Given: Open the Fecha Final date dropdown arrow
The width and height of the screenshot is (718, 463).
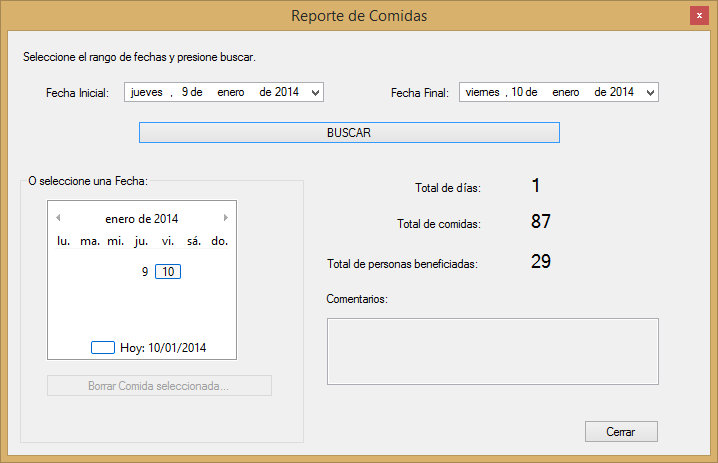Looking at the screenshot, I should [x=650, y=93].
